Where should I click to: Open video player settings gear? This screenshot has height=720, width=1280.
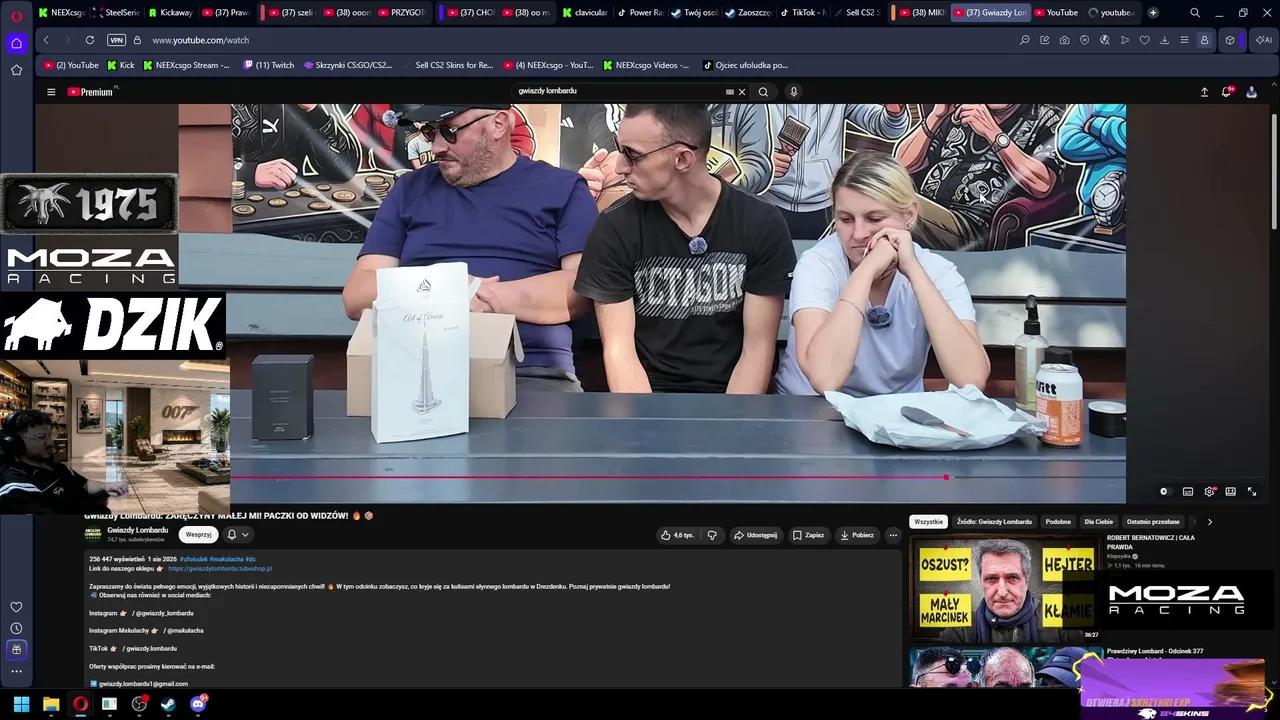pos(1209,491)
